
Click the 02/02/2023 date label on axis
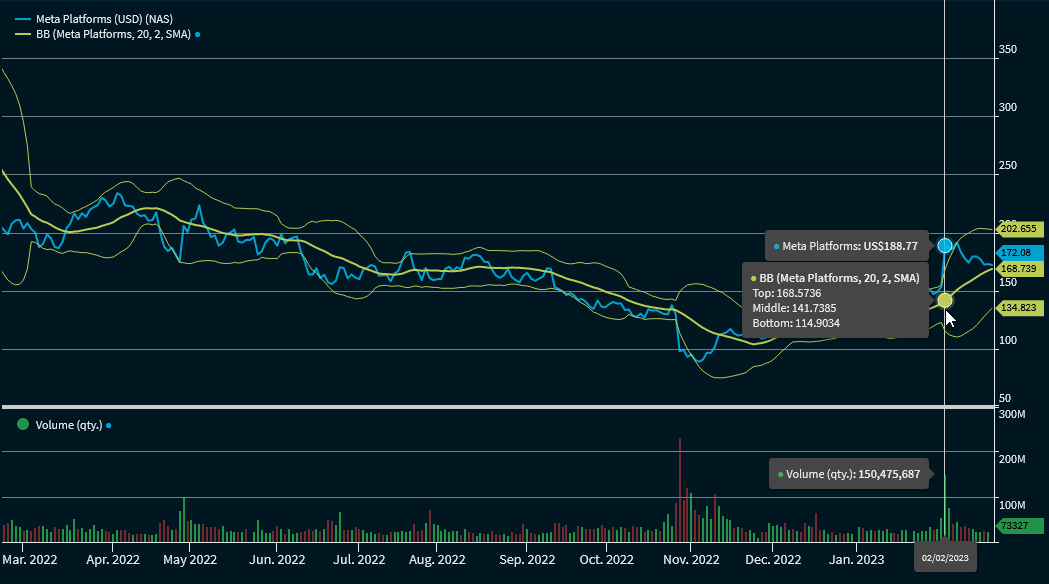pyautogui.click(x=945, y=558)
